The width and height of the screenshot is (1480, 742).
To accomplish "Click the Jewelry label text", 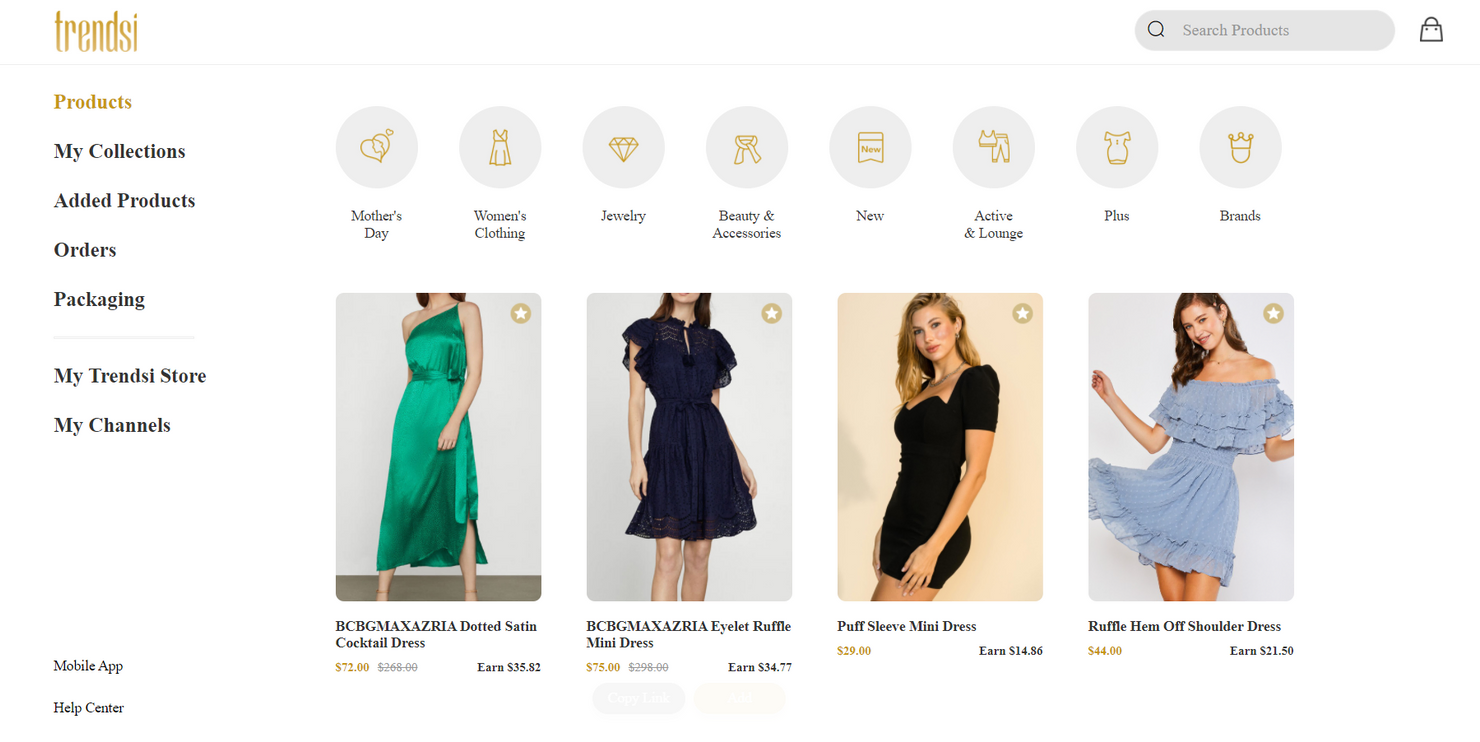I will point(624,216).
